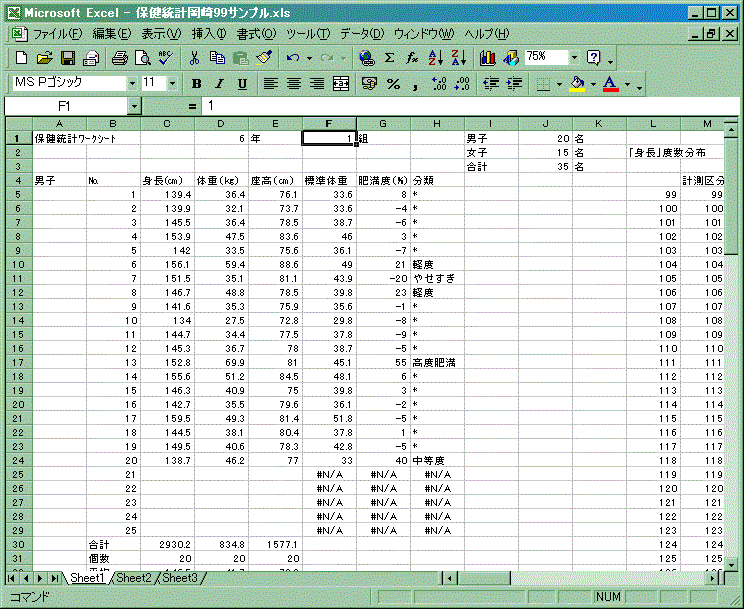
Task: Open the データ(D) menu
Action: pos(362,34)
